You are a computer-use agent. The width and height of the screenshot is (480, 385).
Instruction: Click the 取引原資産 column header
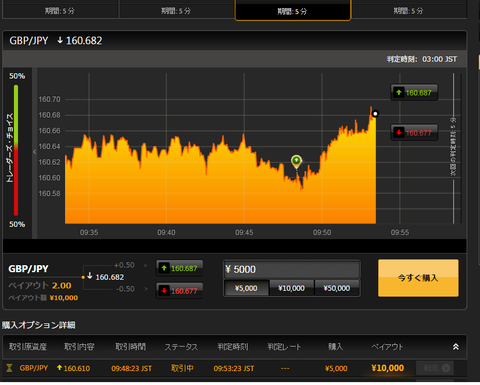click(x=28, y=347)
